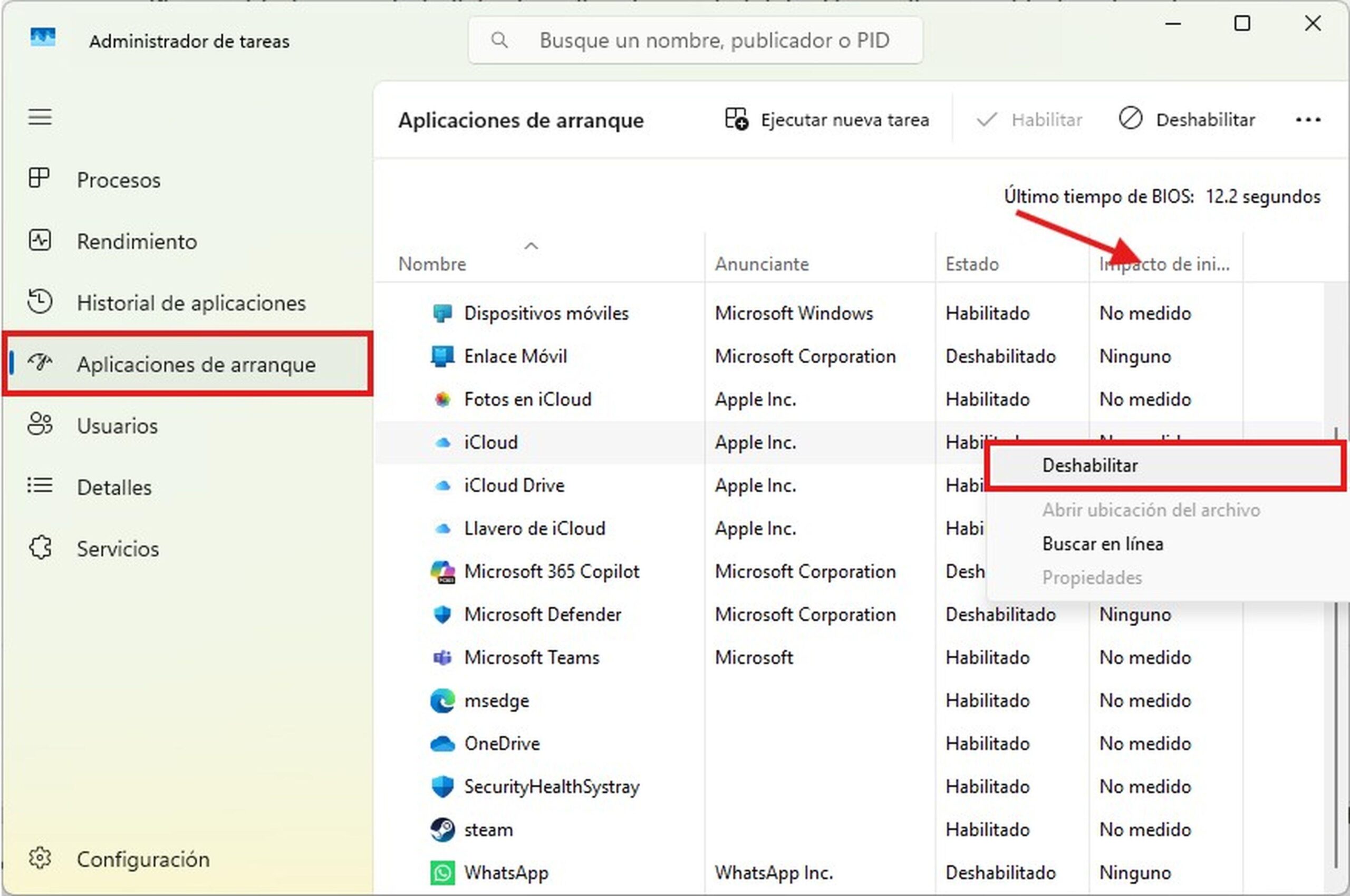The height and width of the screenshot is (896, 1350).
Task: Click Deshabilitado status of Enlace Móvil
Action: pyautogui.click(x=1001, y=356)
